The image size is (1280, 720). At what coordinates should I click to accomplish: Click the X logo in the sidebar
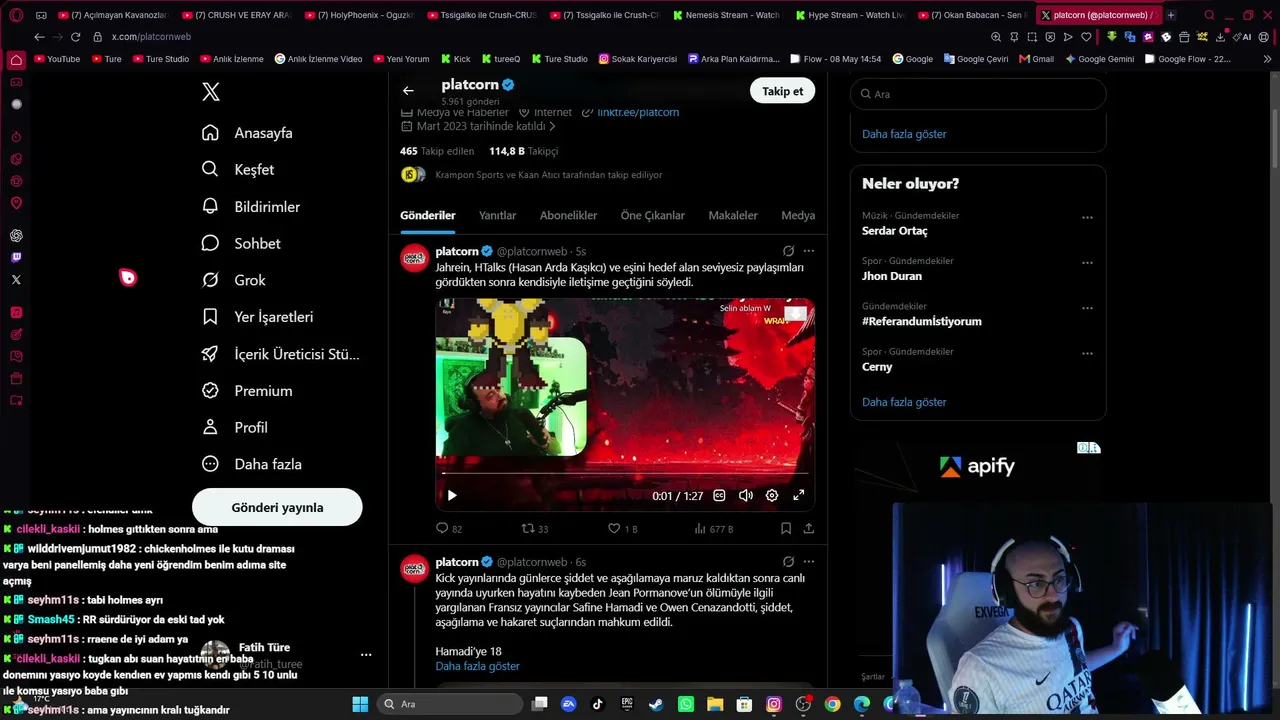point(211,92)
